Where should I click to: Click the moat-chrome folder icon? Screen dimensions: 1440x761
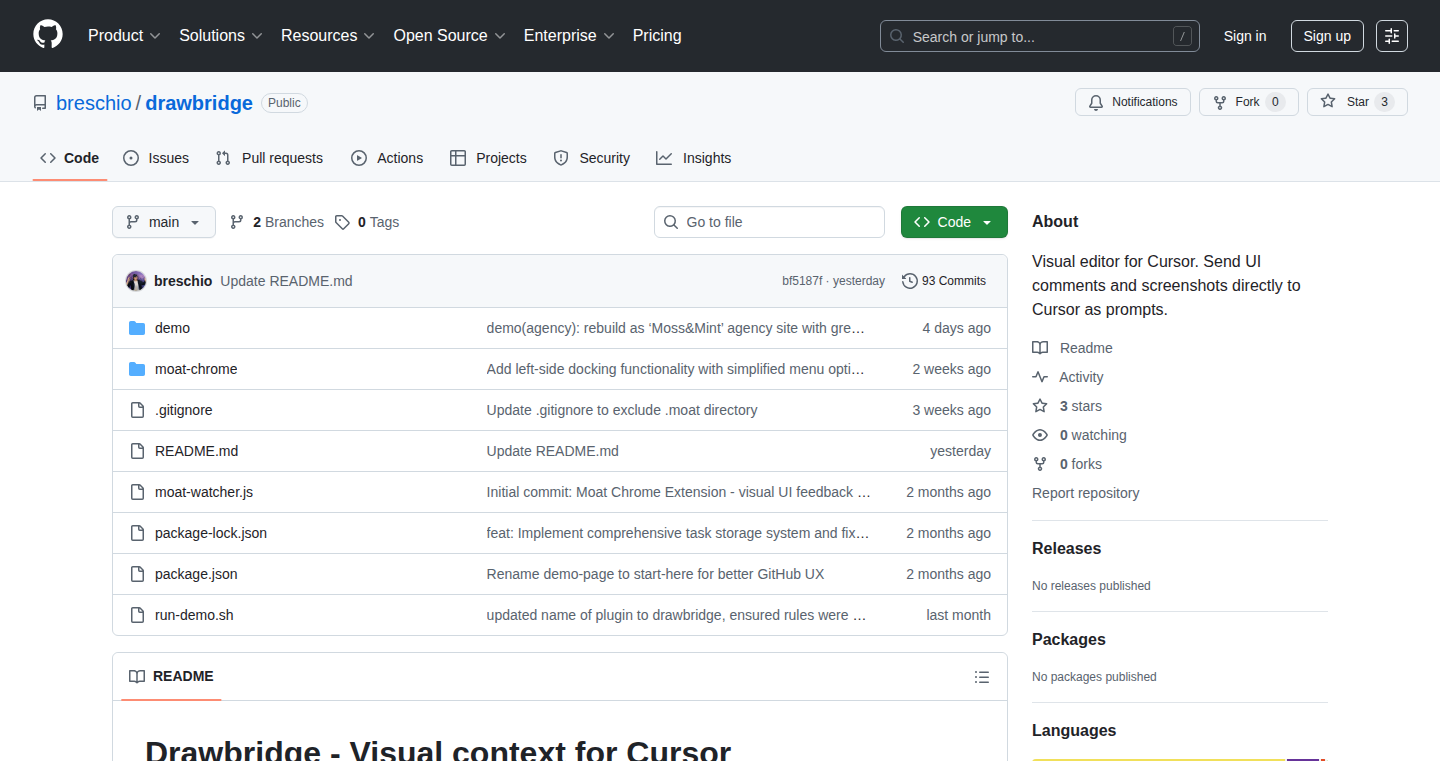click(x=137, y=369)
